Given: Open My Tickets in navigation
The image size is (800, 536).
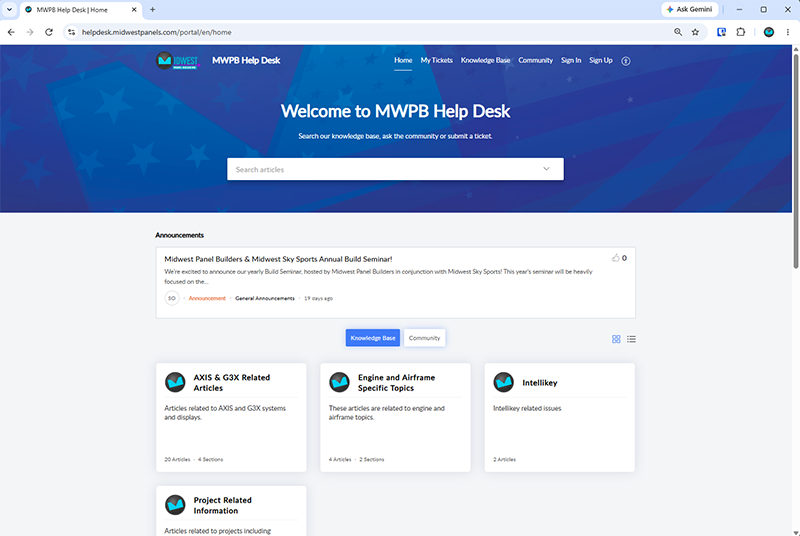Looking at the screenshot, I should tap(436, 60).
